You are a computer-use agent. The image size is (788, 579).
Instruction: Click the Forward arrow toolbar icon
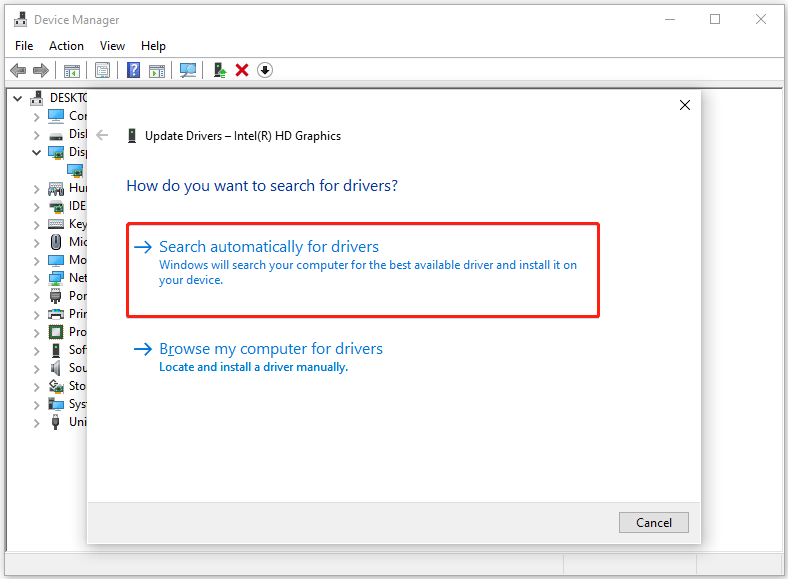click(41, 70)
